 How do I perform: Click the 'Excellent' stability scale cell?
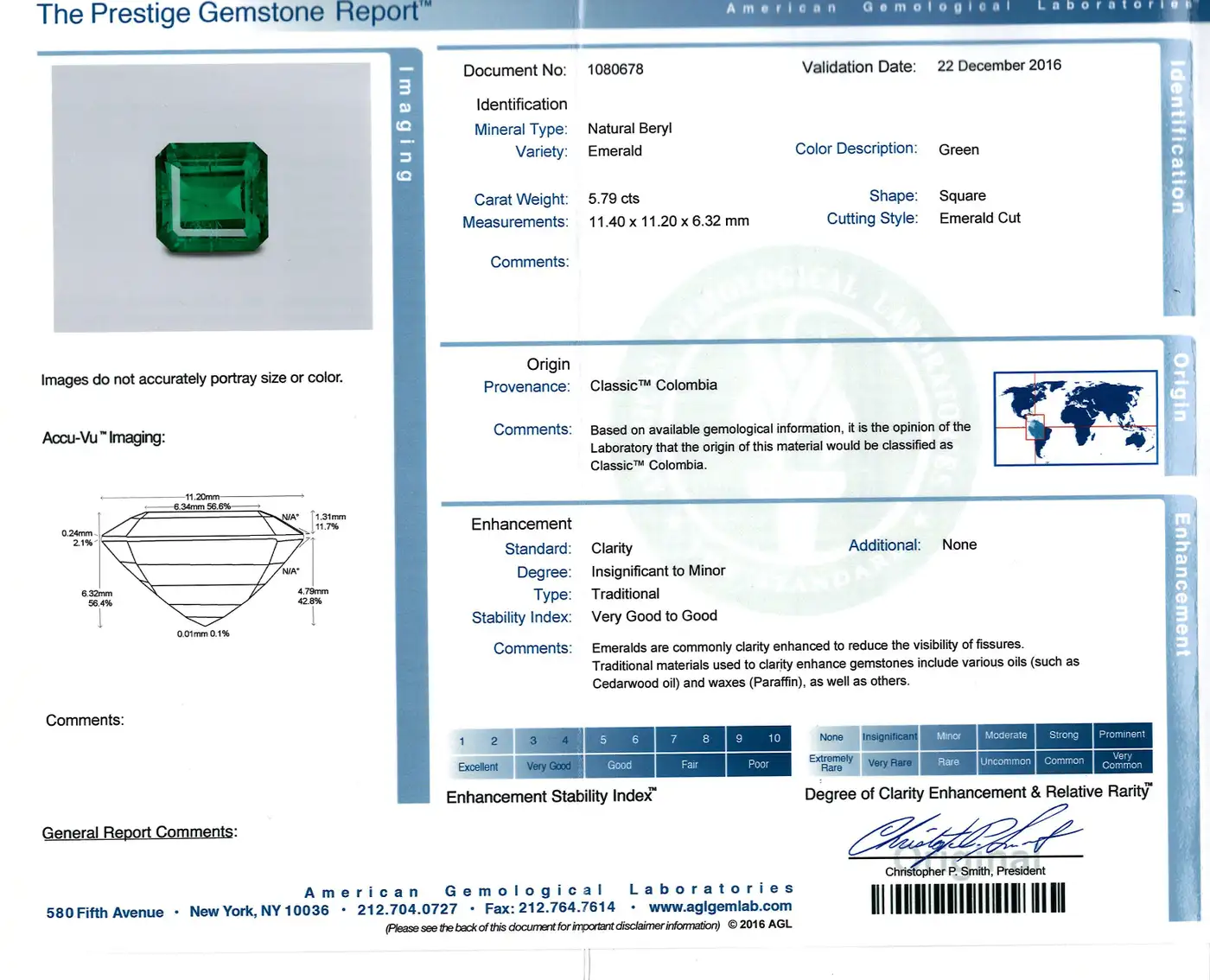pos(478,767)
